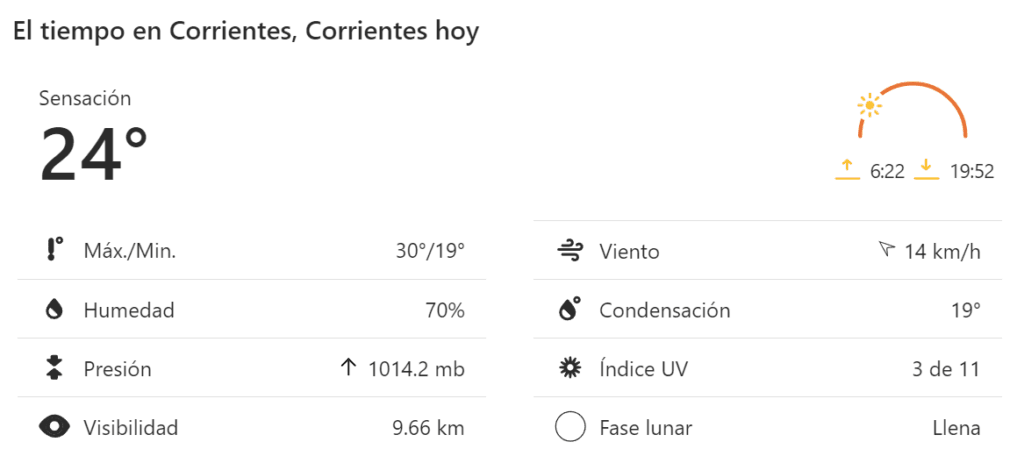Click the condensation dew point icon
This screenshot has width=1024, height=449.
click(x=570, y=310)
